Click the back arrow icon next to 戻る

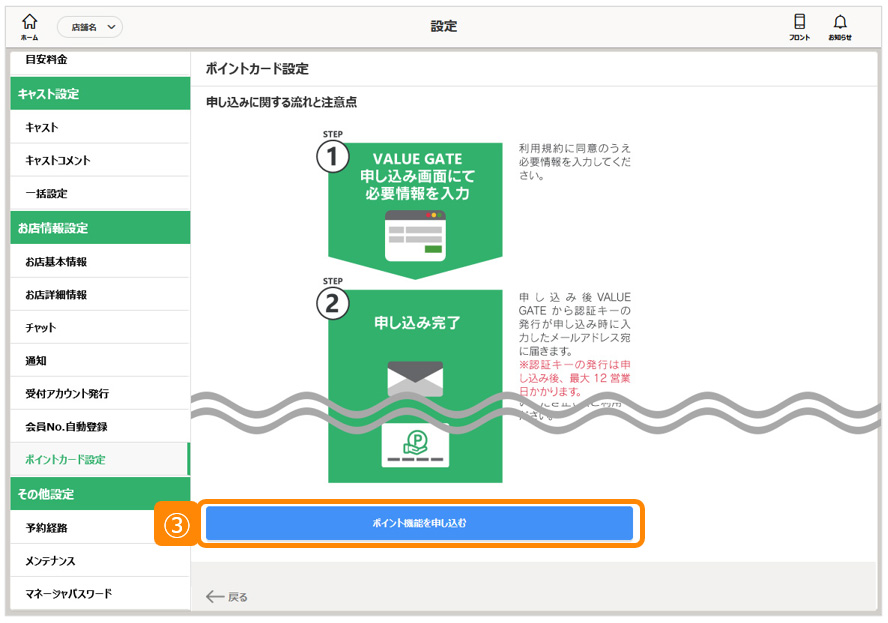coord(215,597)
